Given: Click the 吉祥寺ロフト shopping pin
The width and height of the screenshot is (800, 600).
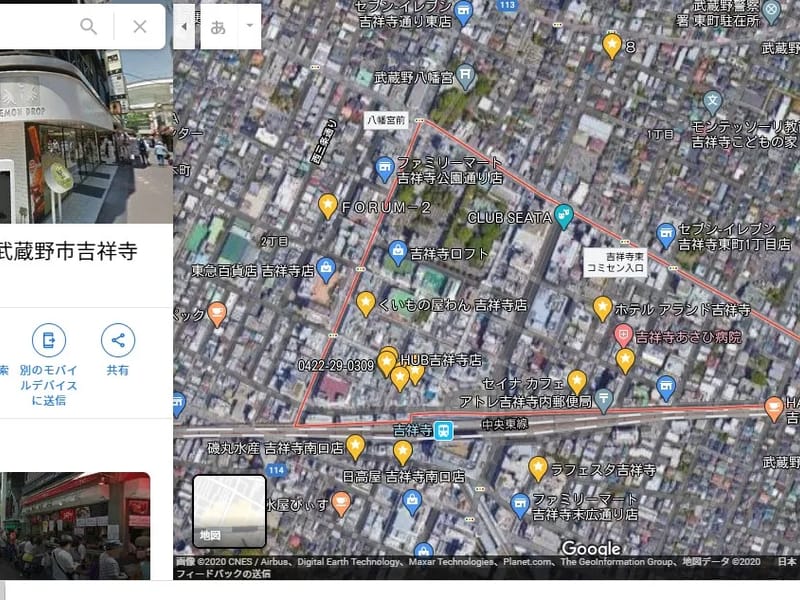Looking at the screenshot, I should pyautogui.click(x=397, y=253).
